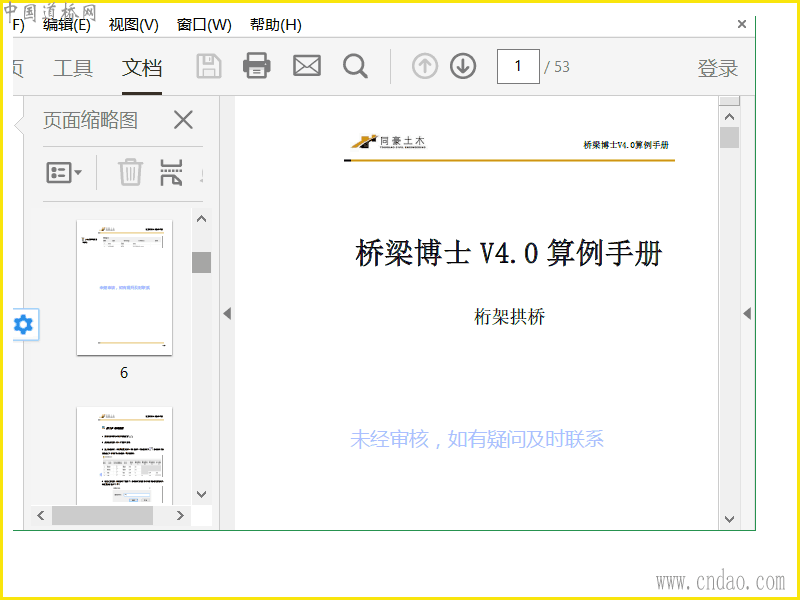
Task: Click thumbnails panel scroll up arrow
Action: tap(202, 219)
